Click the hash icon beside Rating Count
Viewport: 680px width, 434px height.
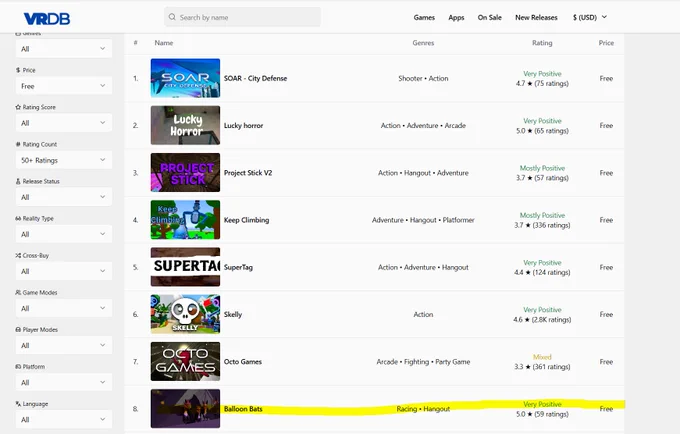tap(18, 144)
